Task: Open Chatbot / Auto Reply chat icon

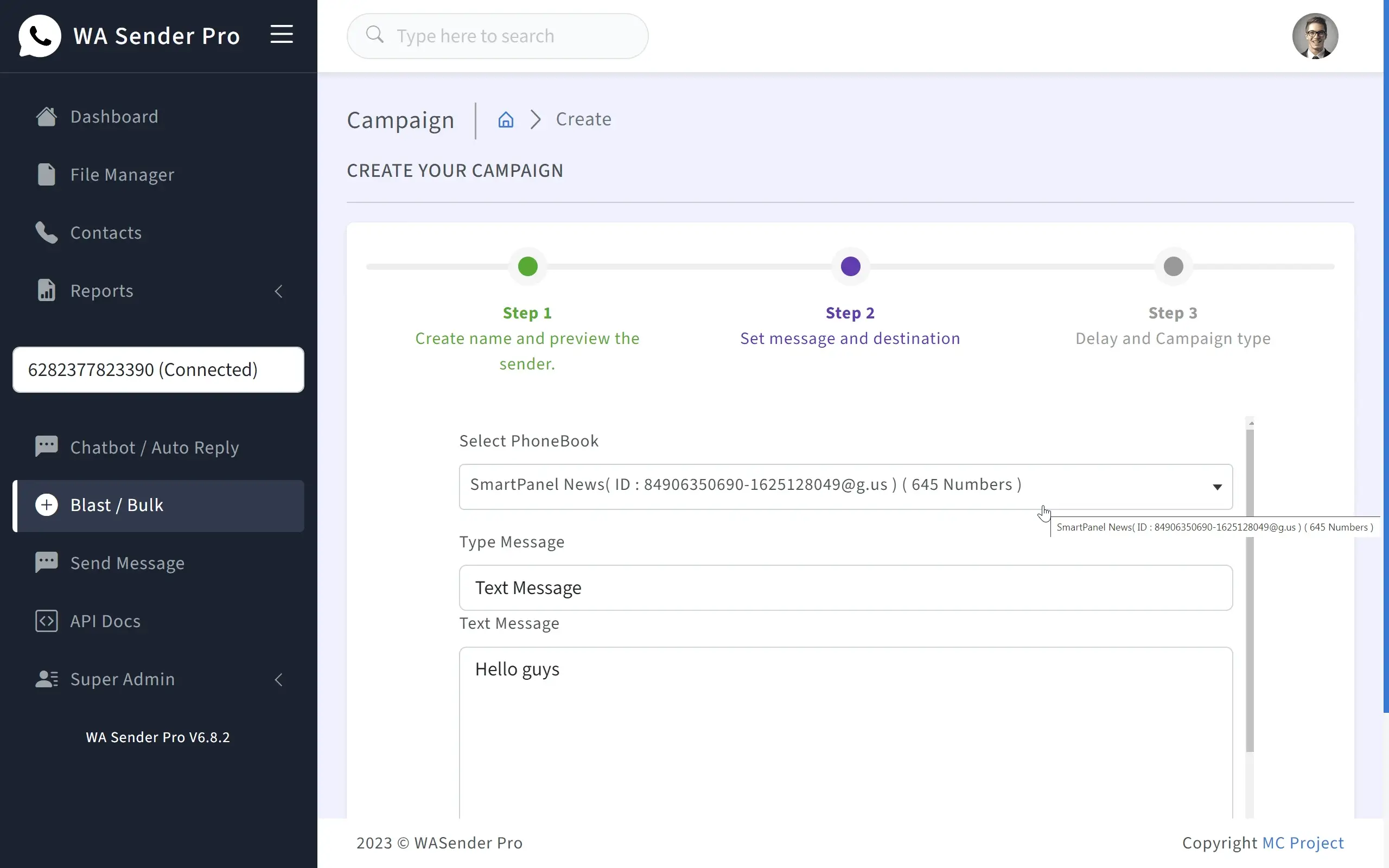Action: click(x=46, y=446)
